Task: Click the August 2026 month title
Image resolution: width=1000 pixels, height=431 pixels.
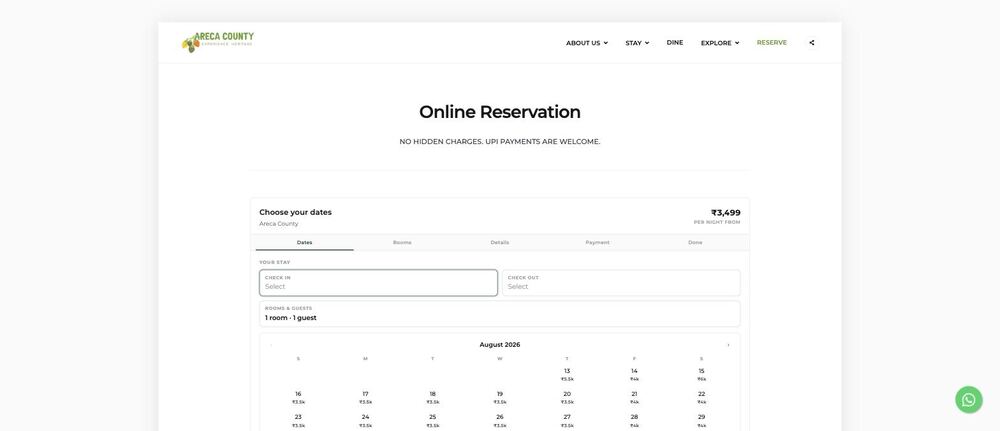Action: [x=499, y=345]
